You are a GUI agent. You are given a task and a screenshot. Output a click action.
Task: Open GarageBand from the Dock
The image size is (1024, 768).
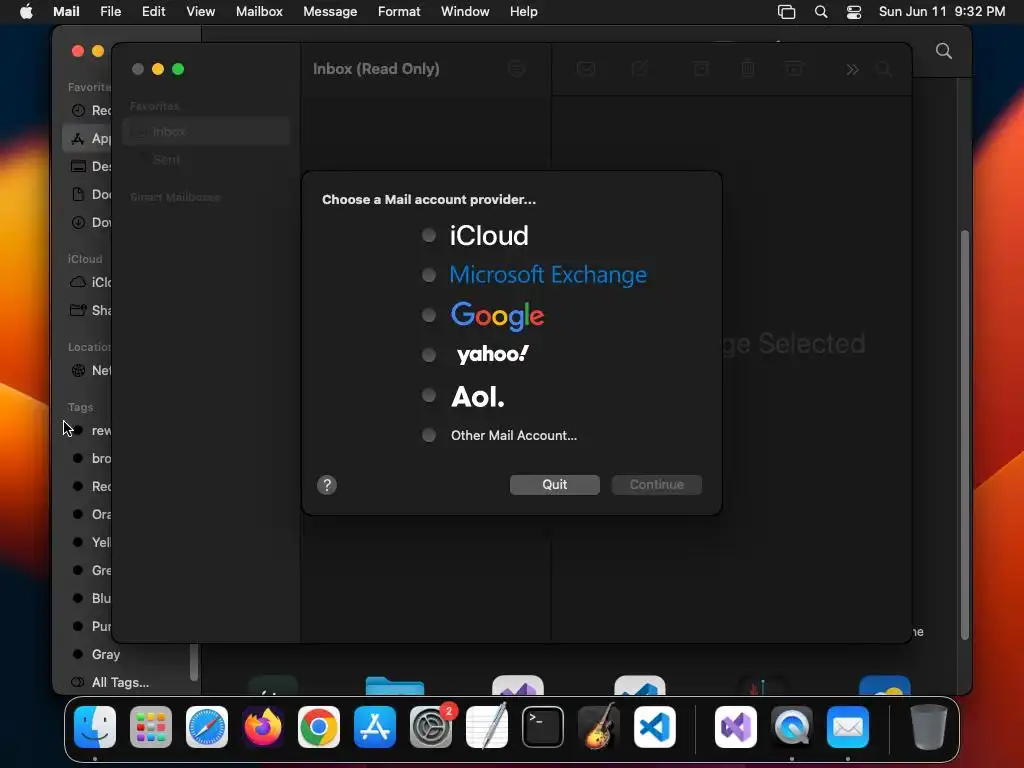[x=599, y=727]
